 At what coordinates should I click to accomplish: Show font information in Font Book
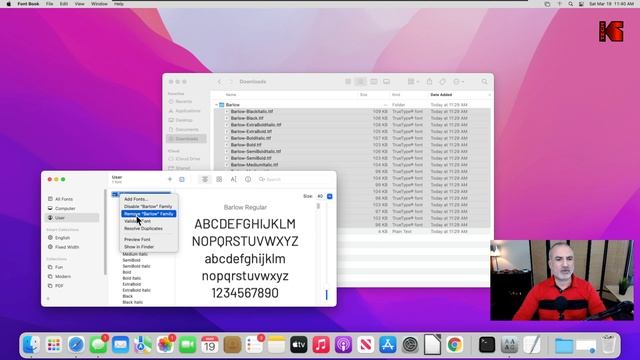[248, 179]
